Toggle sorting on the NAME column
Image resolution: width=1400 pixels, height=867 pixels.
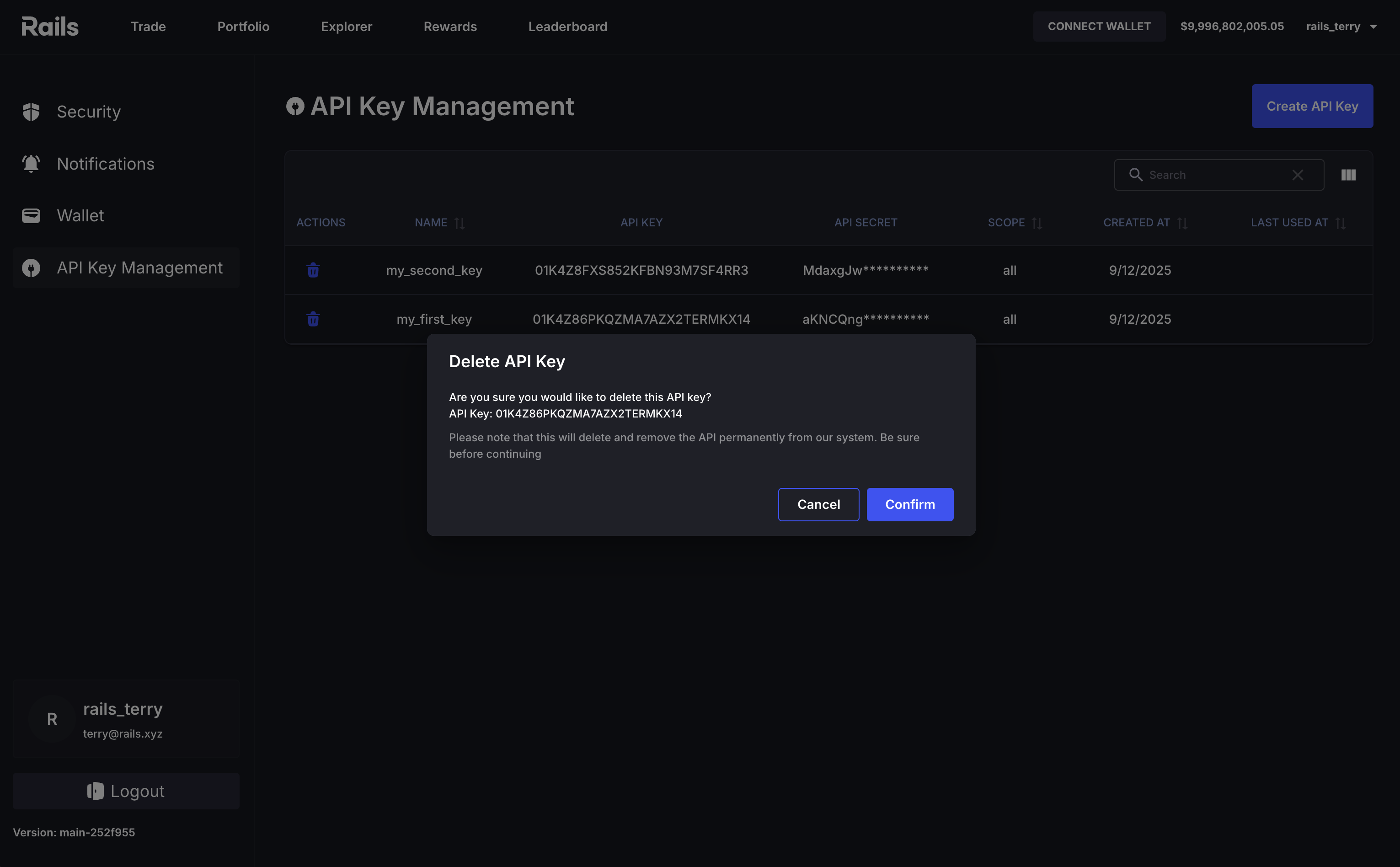click(459, 223)
